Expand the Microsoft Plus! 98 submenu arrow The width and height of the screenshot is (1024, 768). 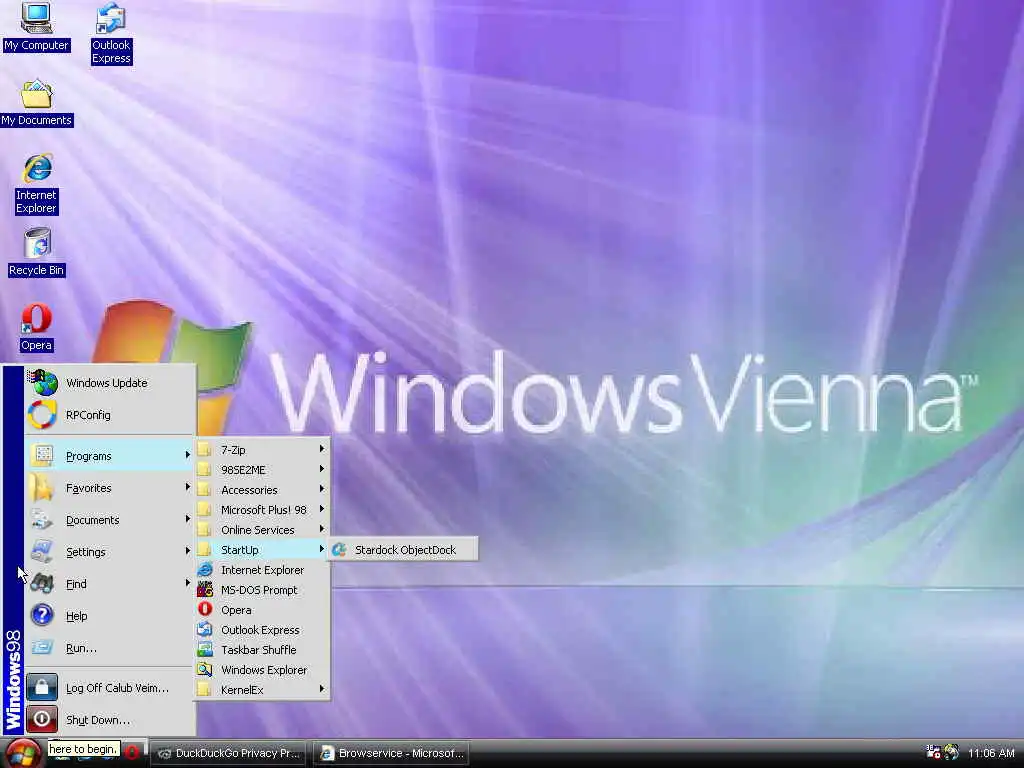321,509
